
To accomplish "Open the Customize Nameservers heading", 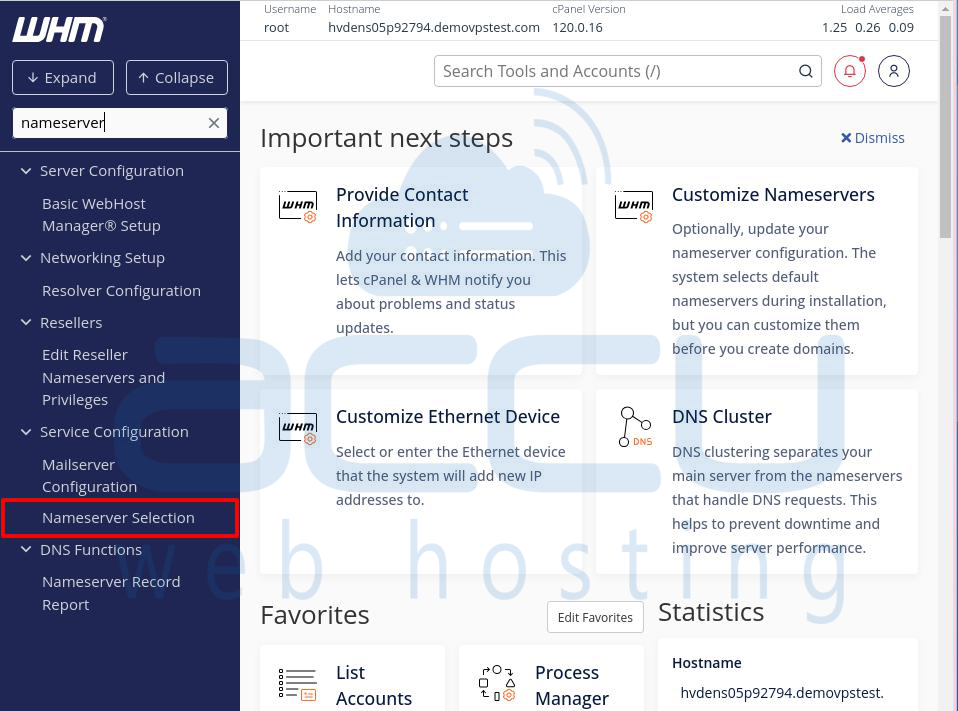I will pos(773,195).
